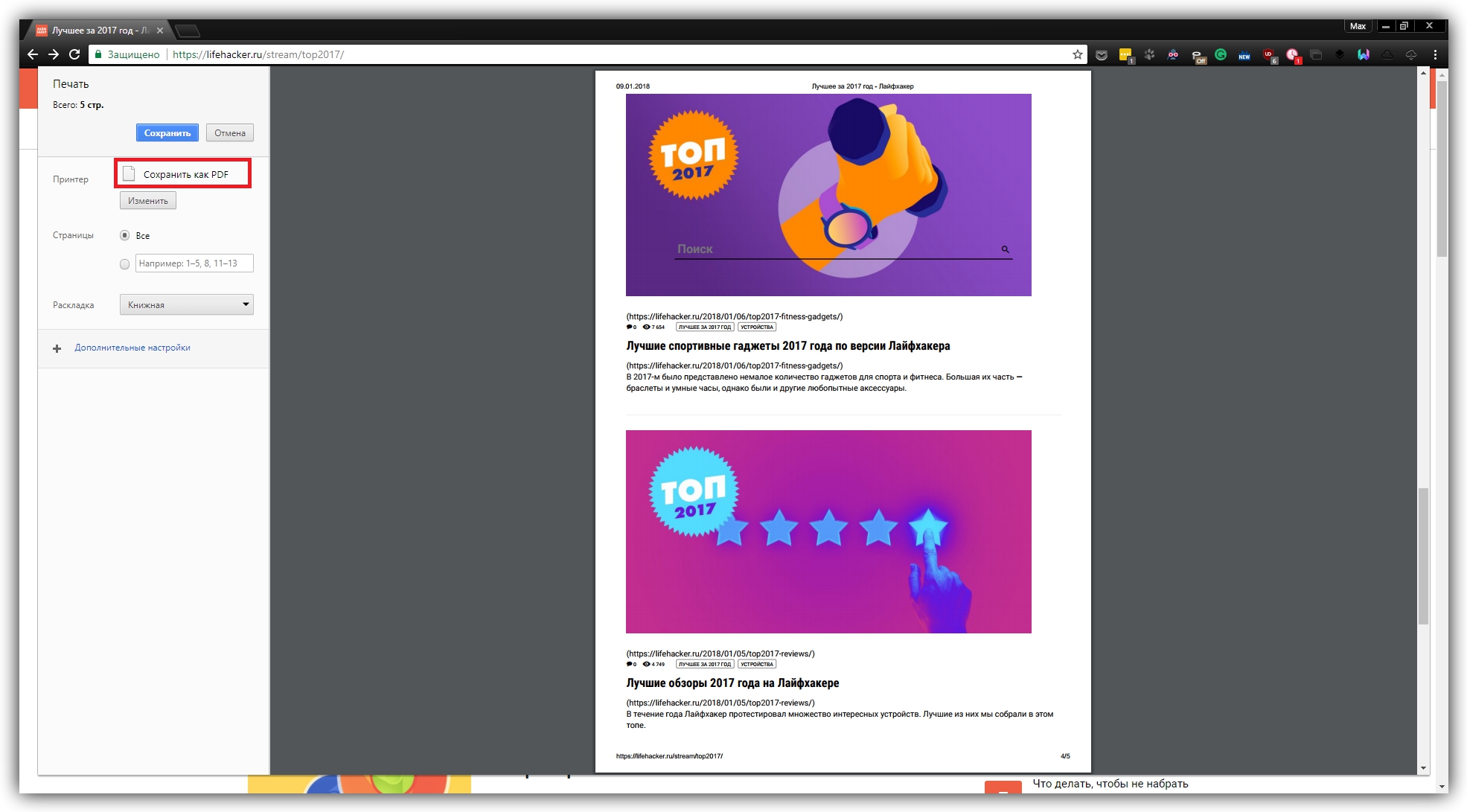Open a new browser tab
This screenshot has height=812, width=1467.
coord(188,31)
